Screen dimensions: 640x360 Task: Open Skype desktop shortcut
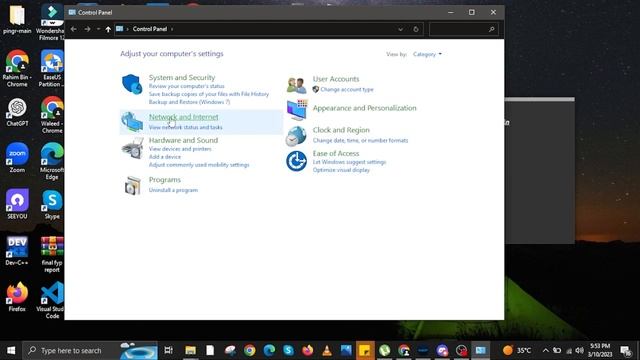tap(52, 205)
